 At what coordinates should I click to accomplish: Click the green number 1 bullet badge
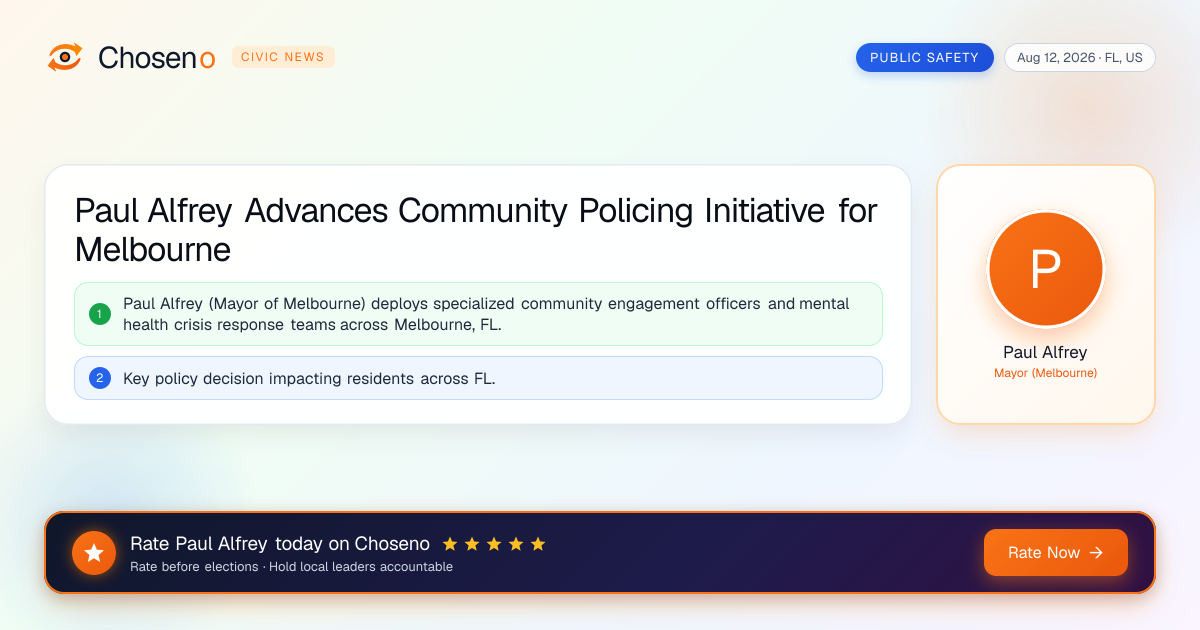99,314
